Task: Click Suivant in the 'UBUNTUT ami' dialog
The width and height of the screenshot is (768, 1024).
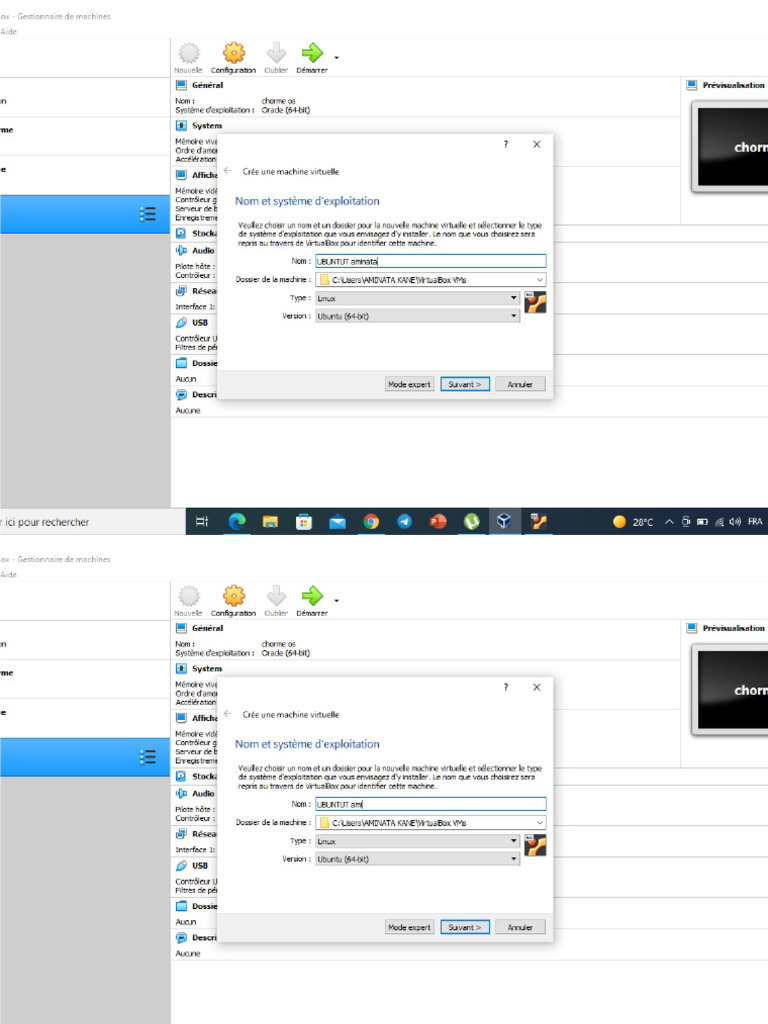Action: coord(464,927)
